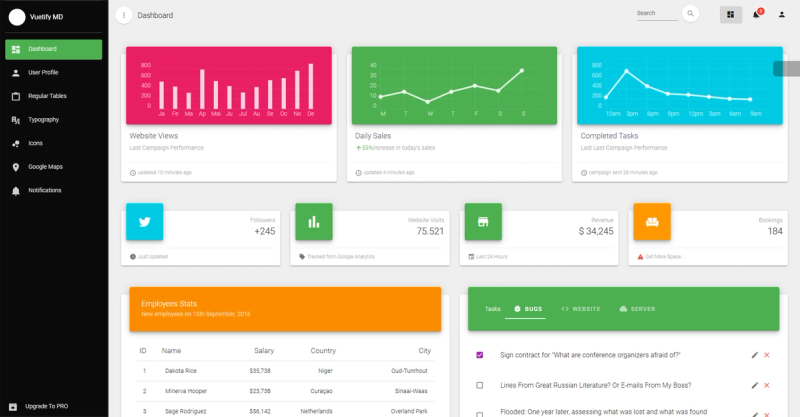Click the 'Flooded: One year later' task text

604,411
